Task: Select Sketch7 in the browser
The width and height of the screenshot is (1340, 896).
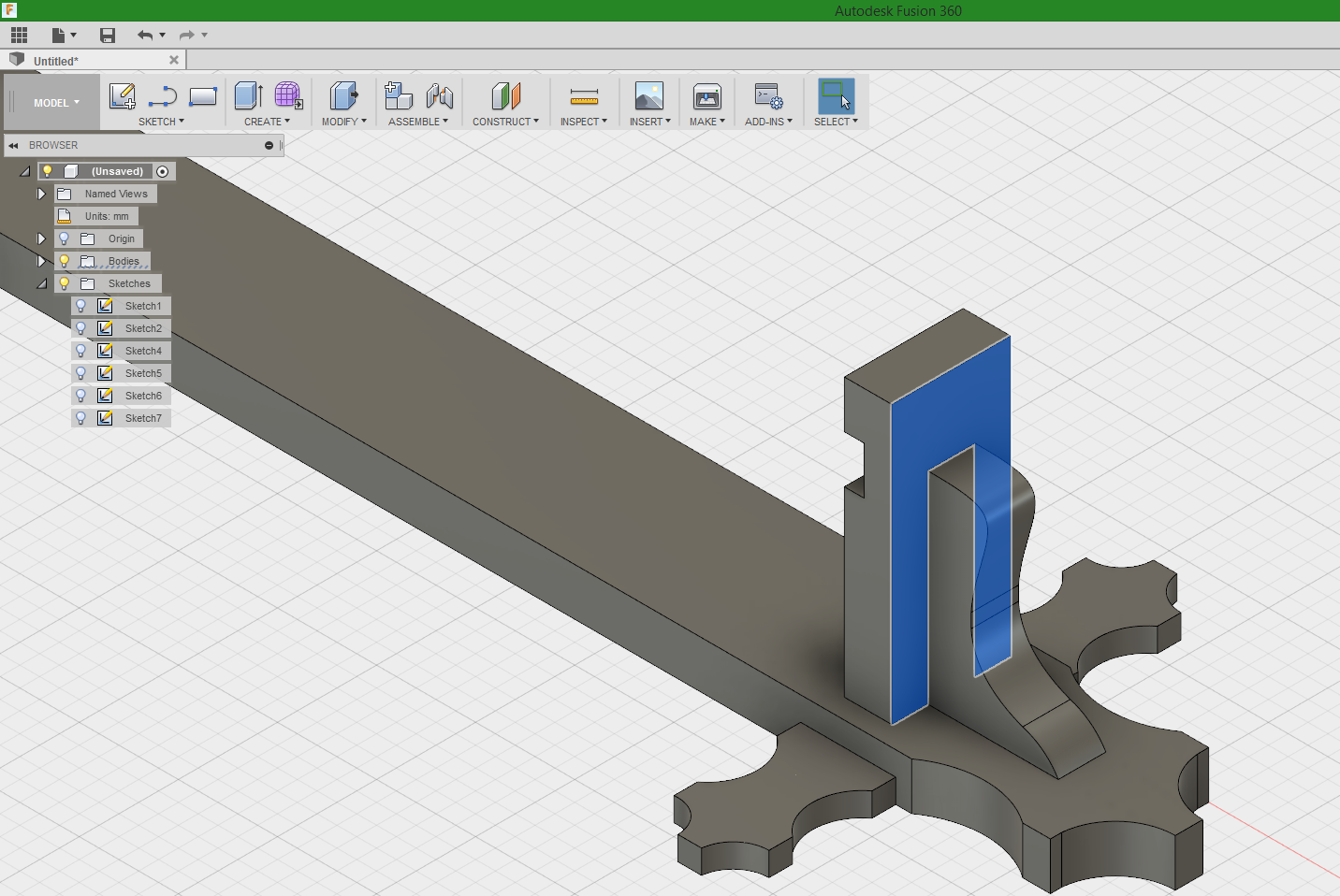Action: pos(143,418)
